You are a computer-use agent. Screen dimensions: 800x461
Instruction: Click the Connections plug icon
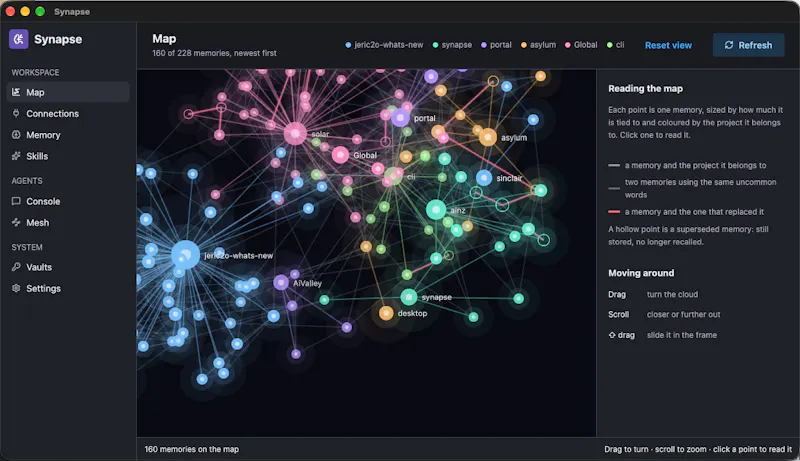click(16, 113)
